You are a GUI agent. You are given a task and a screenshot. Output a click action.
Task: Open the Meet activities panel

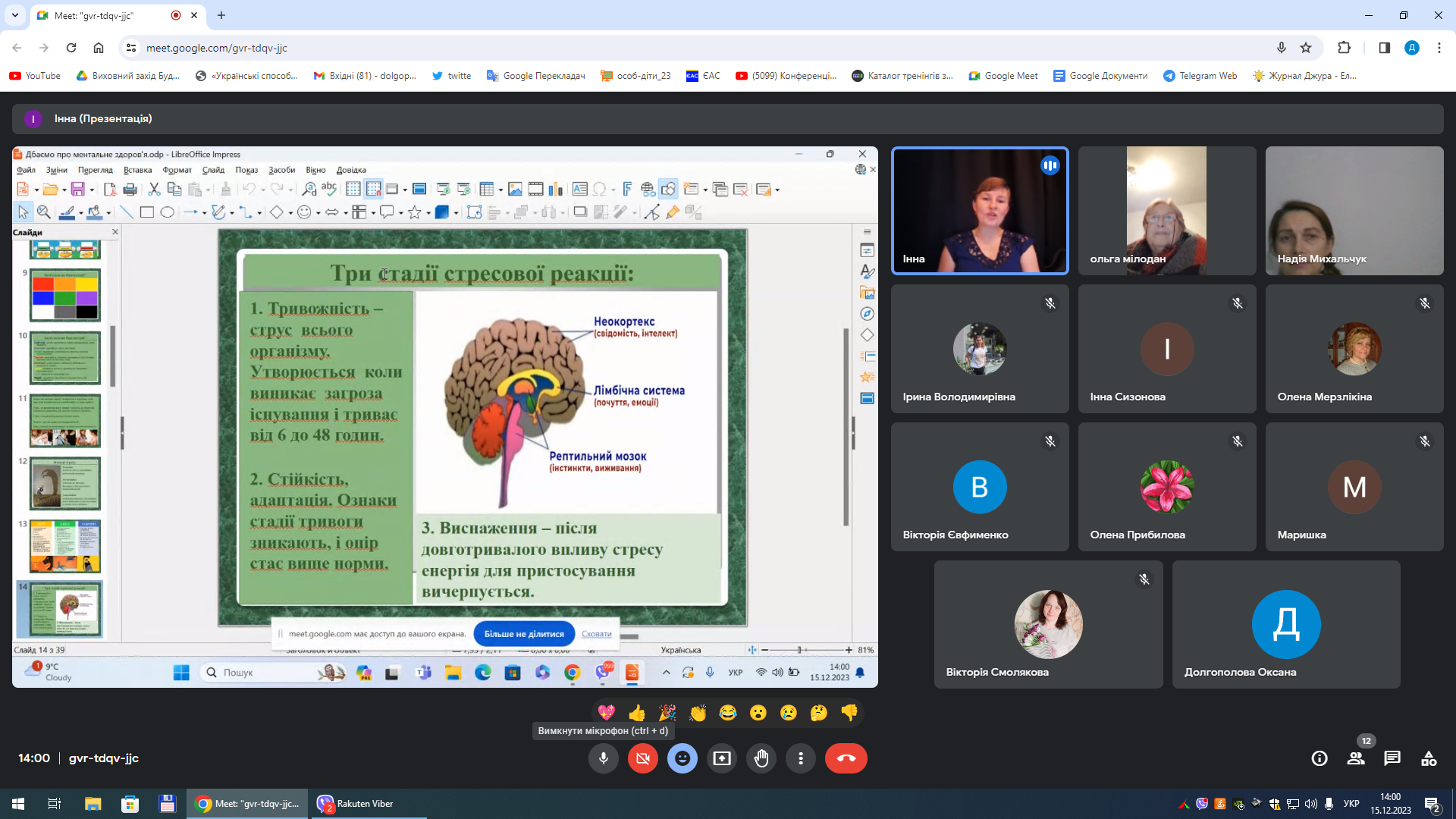[x=1429, y=758]
